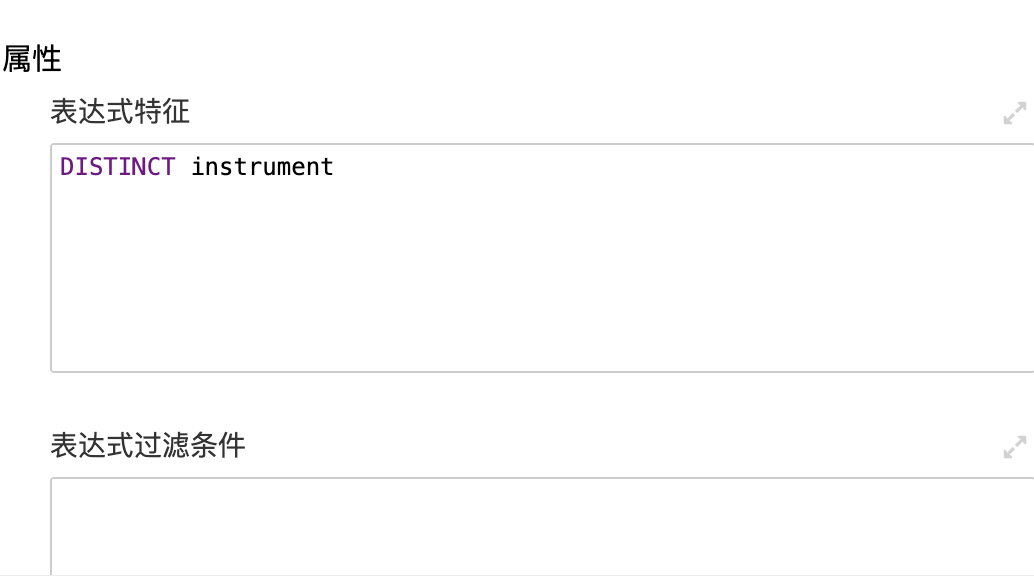
Task: Click the 属 character of the 属性 heading
Action: pyautogui.click(x=16, y=59)
